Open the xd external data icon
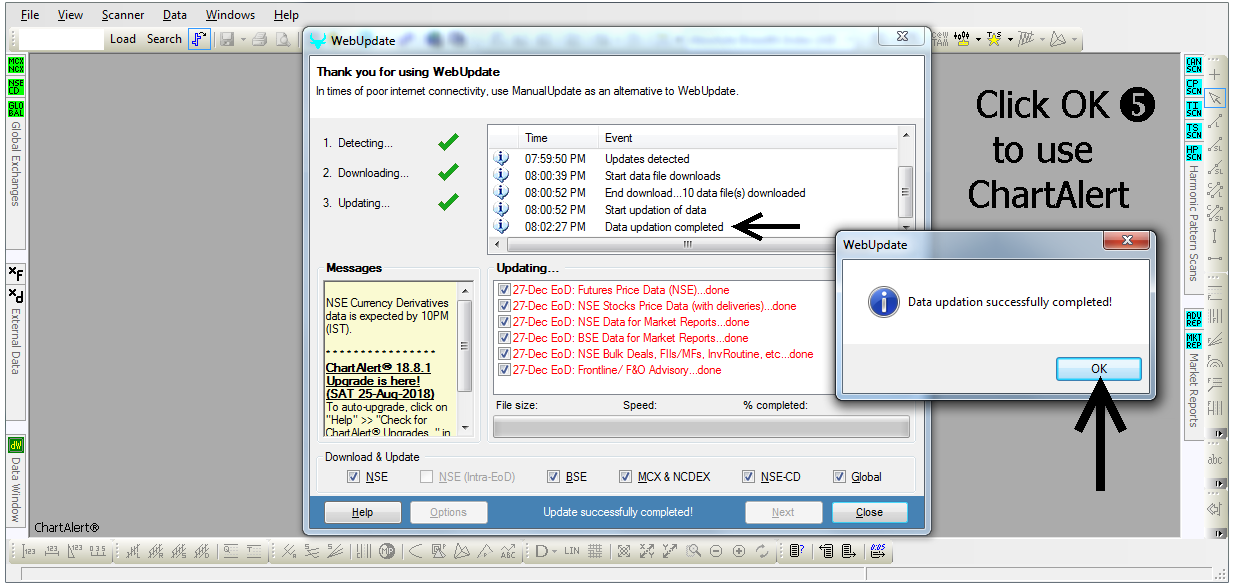This screenshot has width=1235, height=585. (16, 295)
